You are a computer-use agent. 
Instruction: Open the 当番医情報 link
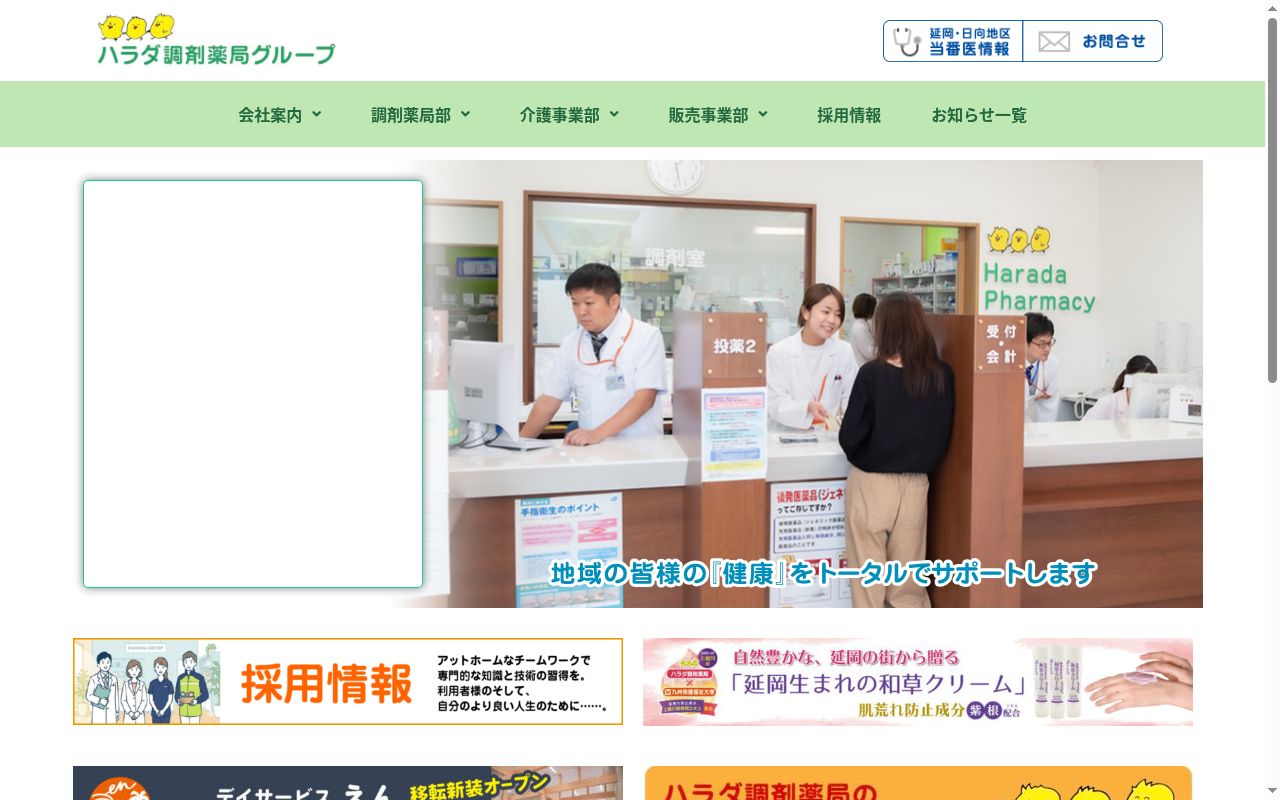tap(953, 41)
